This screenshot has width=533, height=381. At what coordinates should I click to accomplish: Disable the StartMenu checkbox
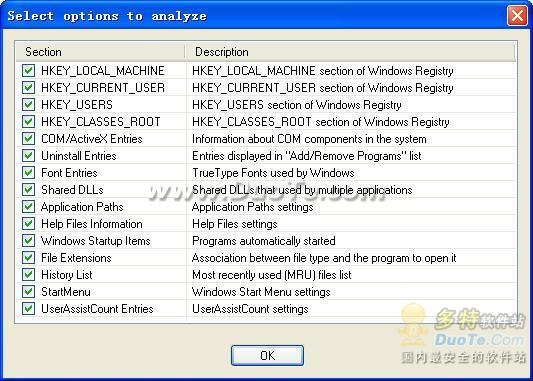[x=29, y=292]
